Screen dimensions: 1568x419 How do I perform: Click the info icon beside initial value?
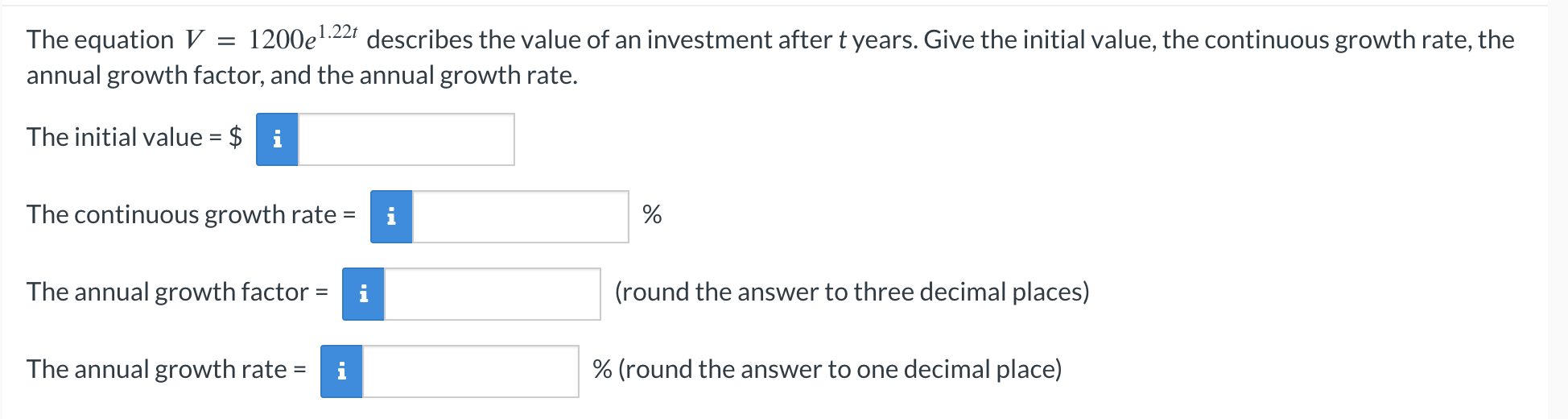[277, 139]
